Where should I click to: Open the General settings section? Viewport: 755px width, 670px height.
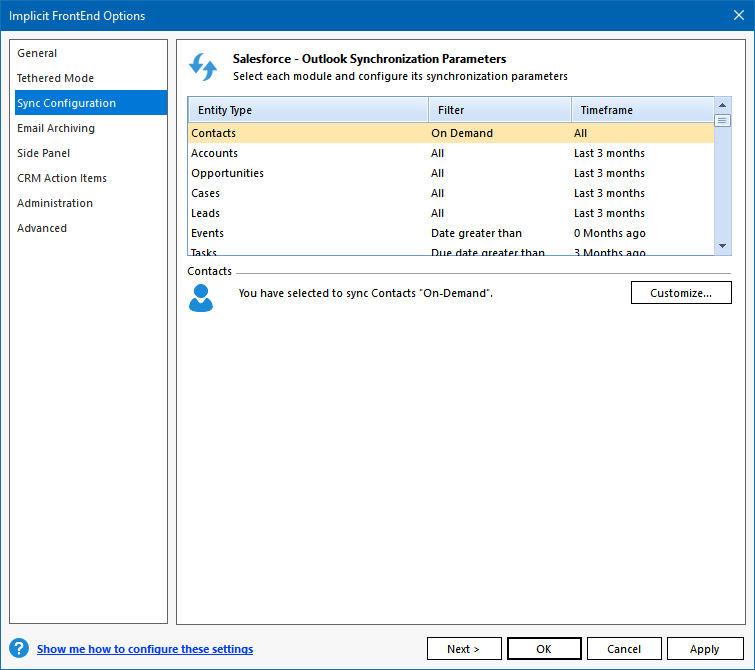pos(37,53)
